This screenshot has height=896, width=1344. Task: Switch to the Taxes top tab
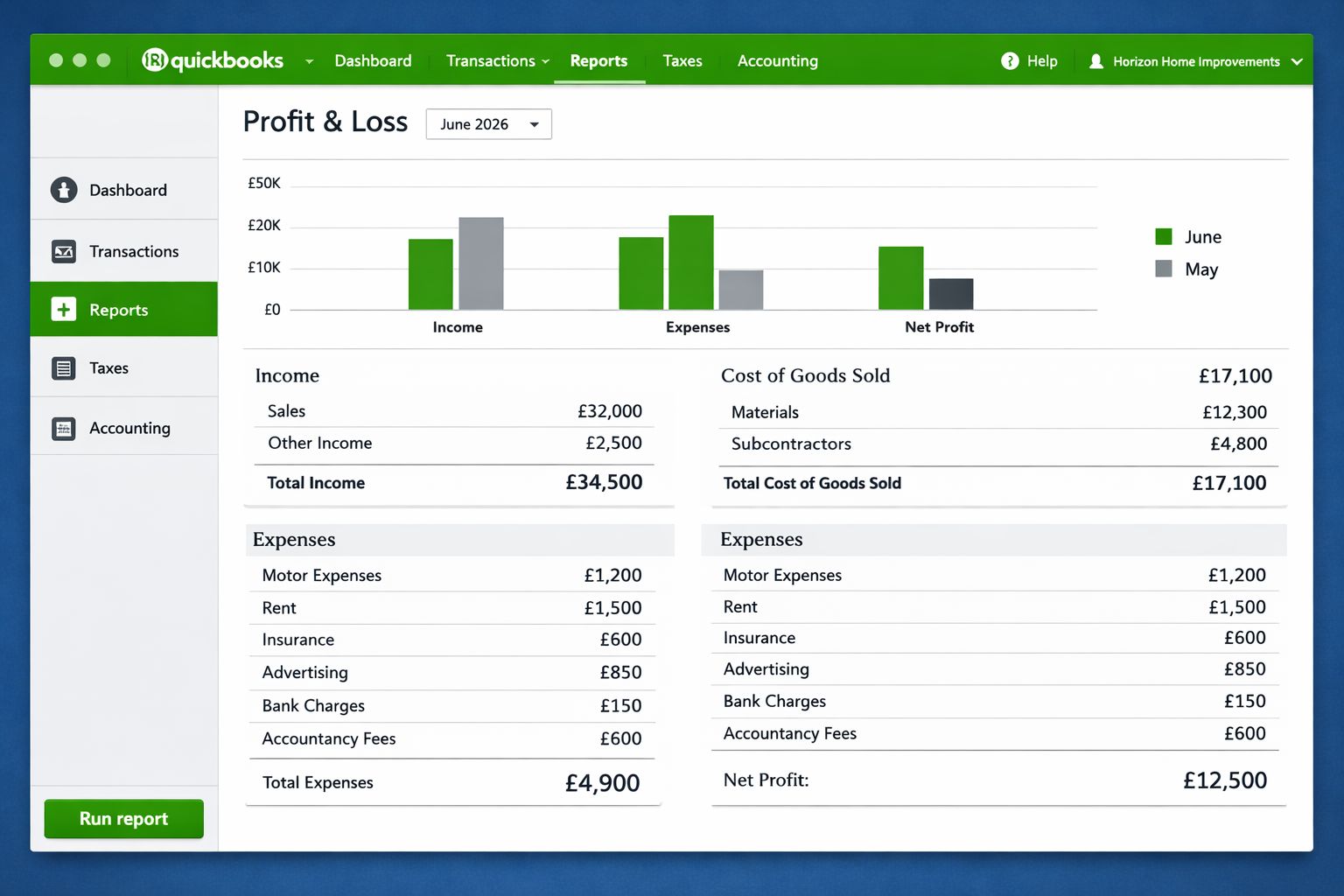682,60
